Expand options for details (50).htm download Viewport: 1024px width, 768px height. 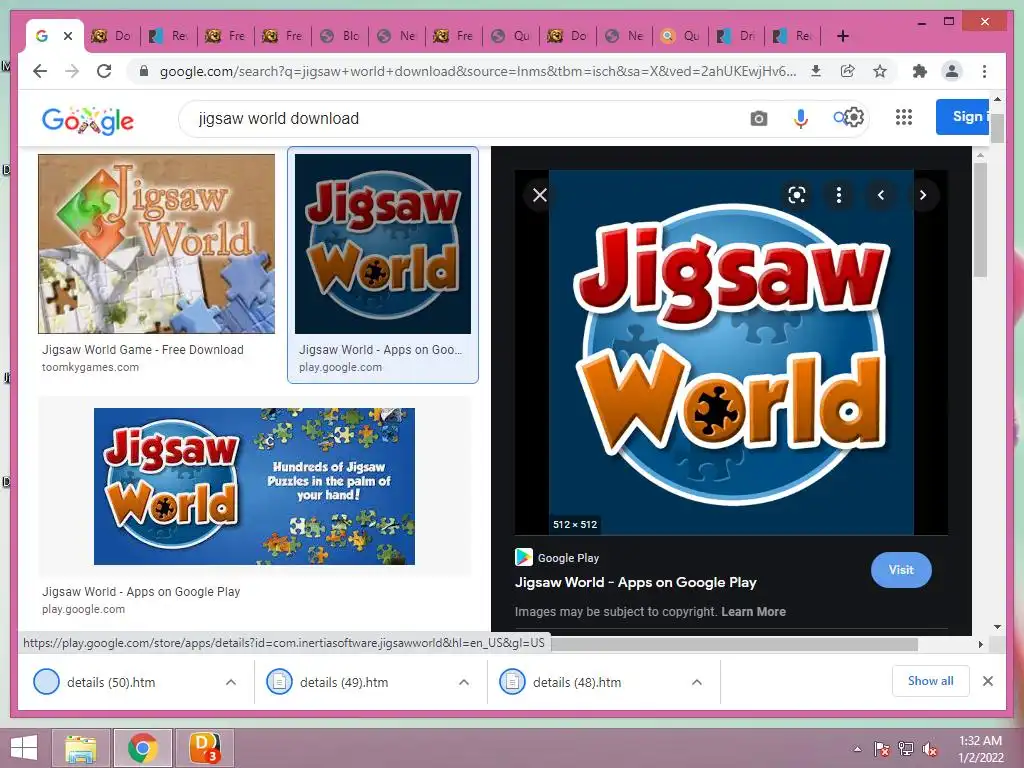(x=231, y=682)
